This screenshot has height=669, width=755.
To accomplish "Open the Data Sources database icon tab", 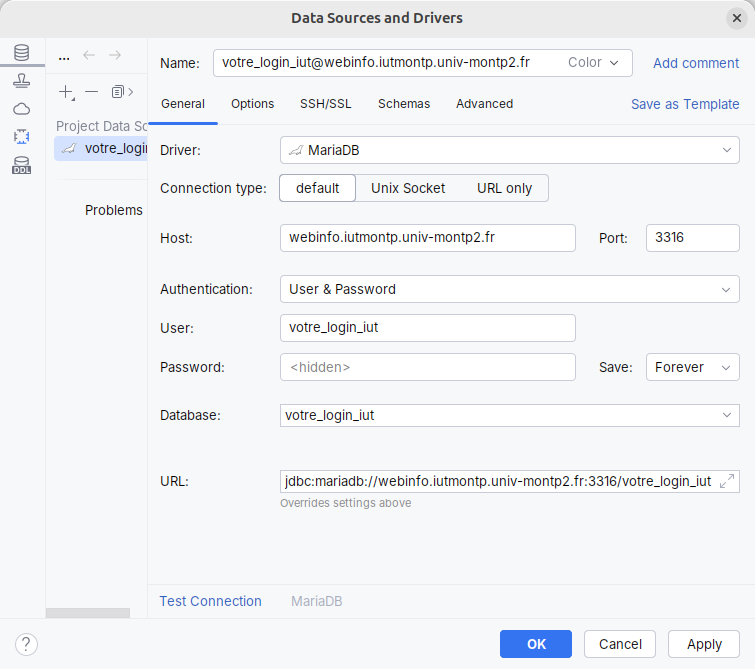I will coord(22,52).
